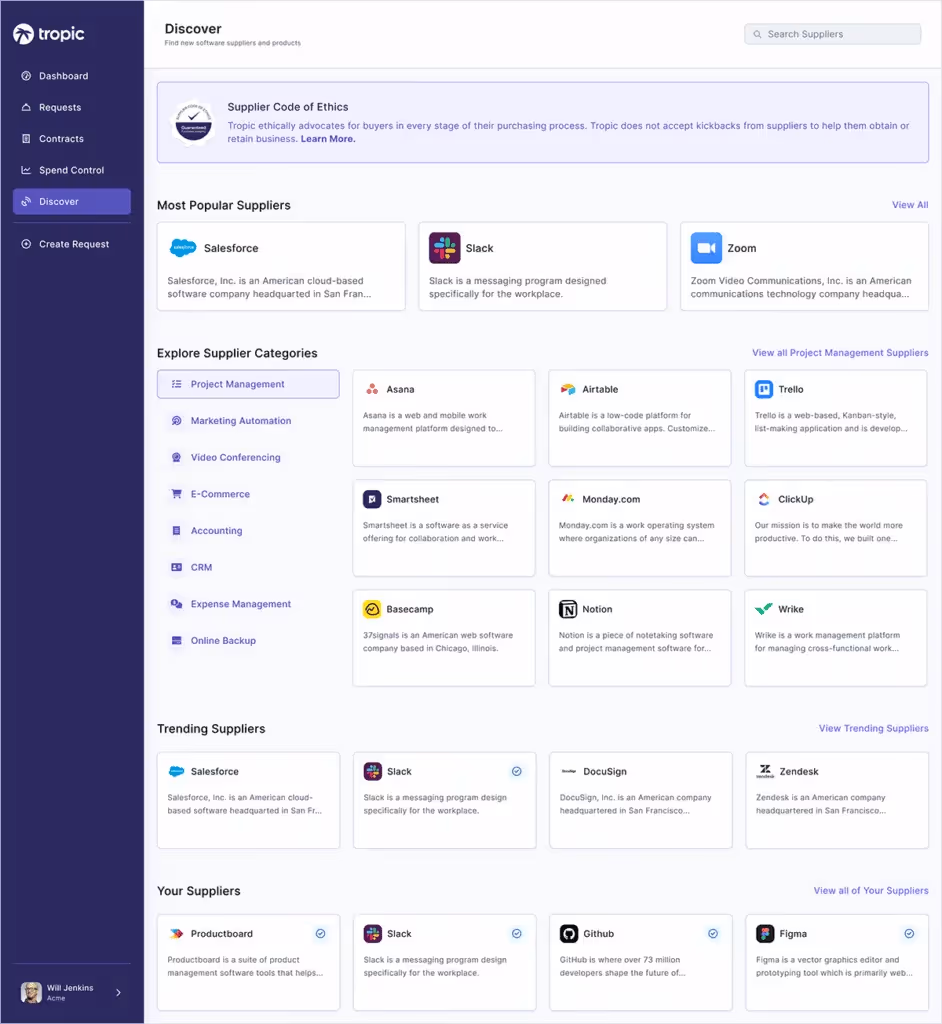Open View all of Your Suppliers link
The height and width of the screenshot is (1024, 942).
pos(871,891)
